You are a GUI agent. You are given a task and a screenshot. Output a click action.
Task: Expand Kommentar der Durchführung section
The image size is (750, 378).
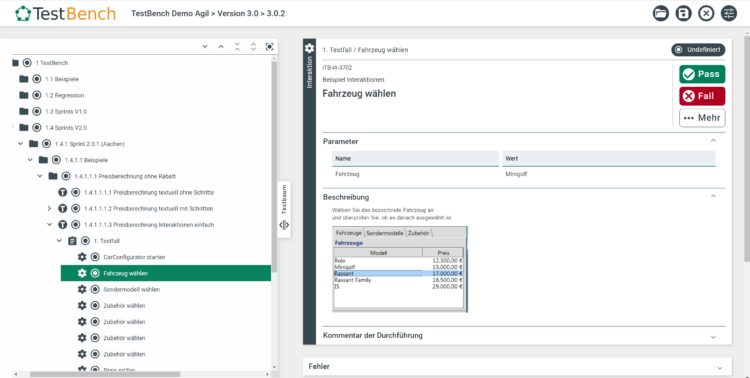point(713,337)
